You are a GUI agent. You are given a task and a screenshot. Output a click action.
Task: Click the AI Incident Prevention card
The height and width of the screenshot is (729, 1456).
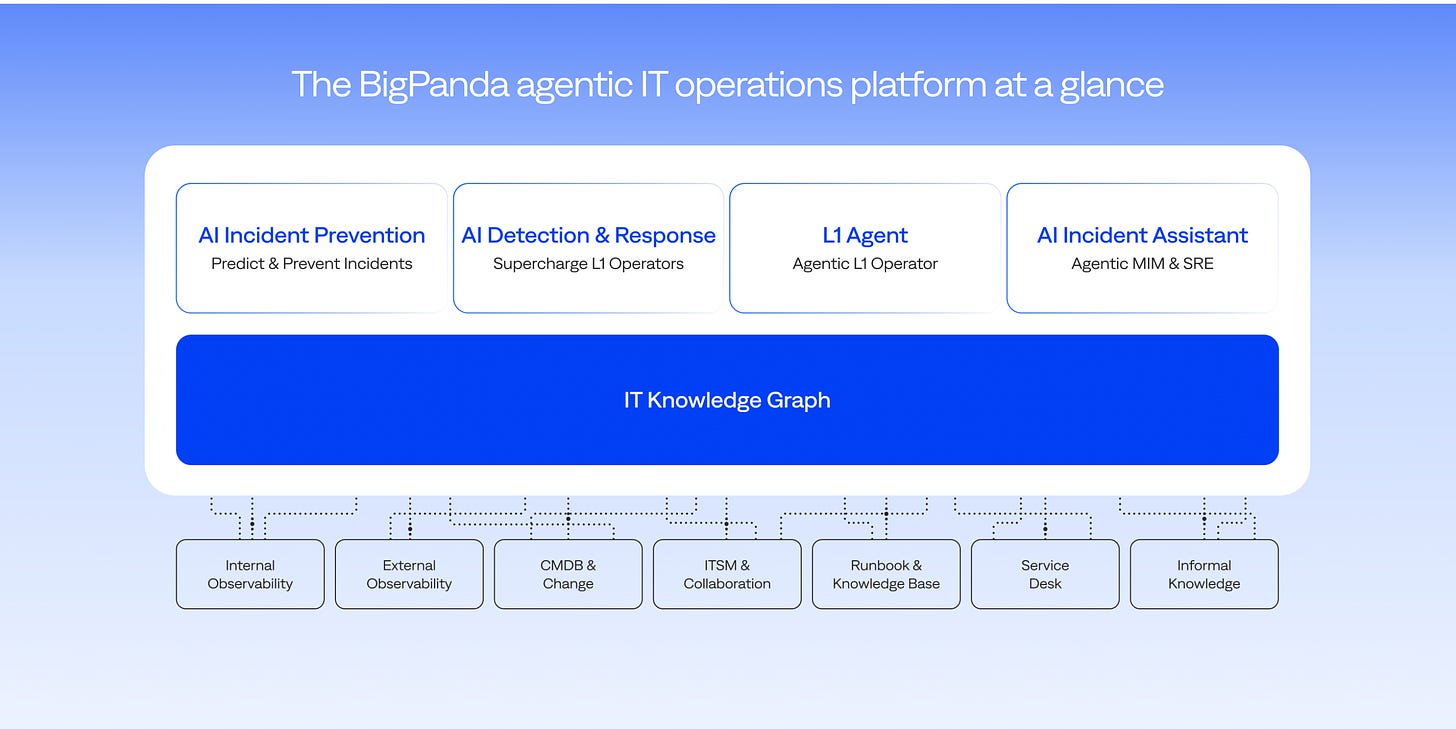[312, 248]
